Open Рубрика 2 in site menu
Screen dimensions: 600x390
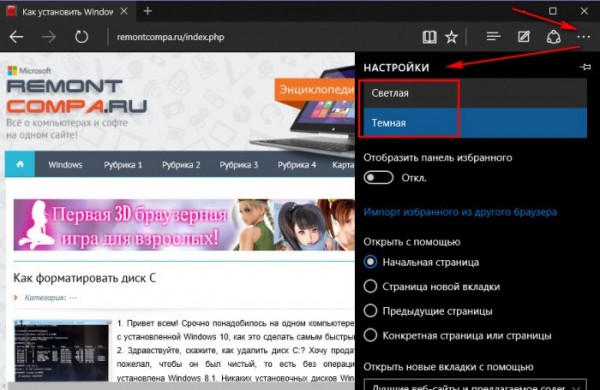pos(181,165)
